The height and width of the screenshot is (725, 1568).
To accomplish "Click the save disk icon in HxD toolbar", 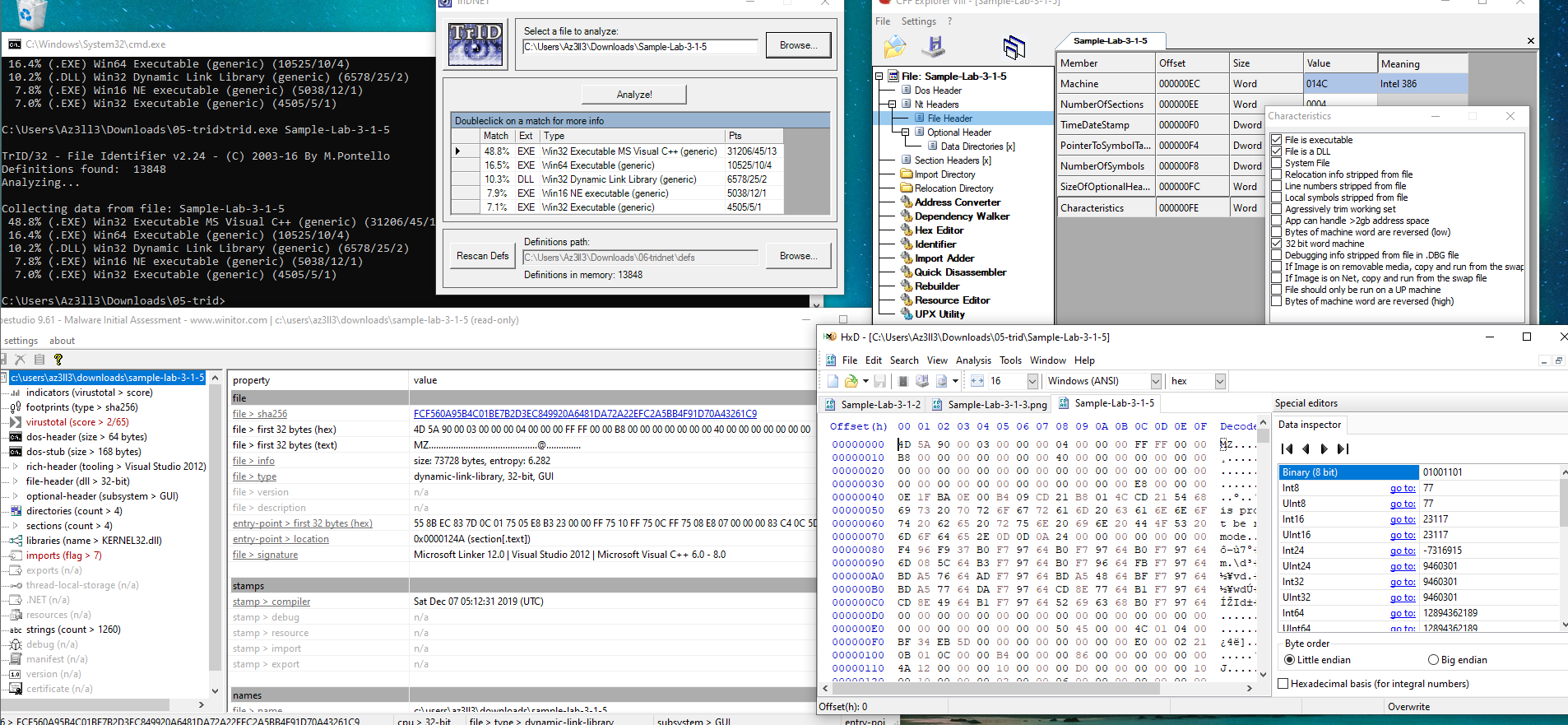I will pyautogui.click(x=880, y=381).
